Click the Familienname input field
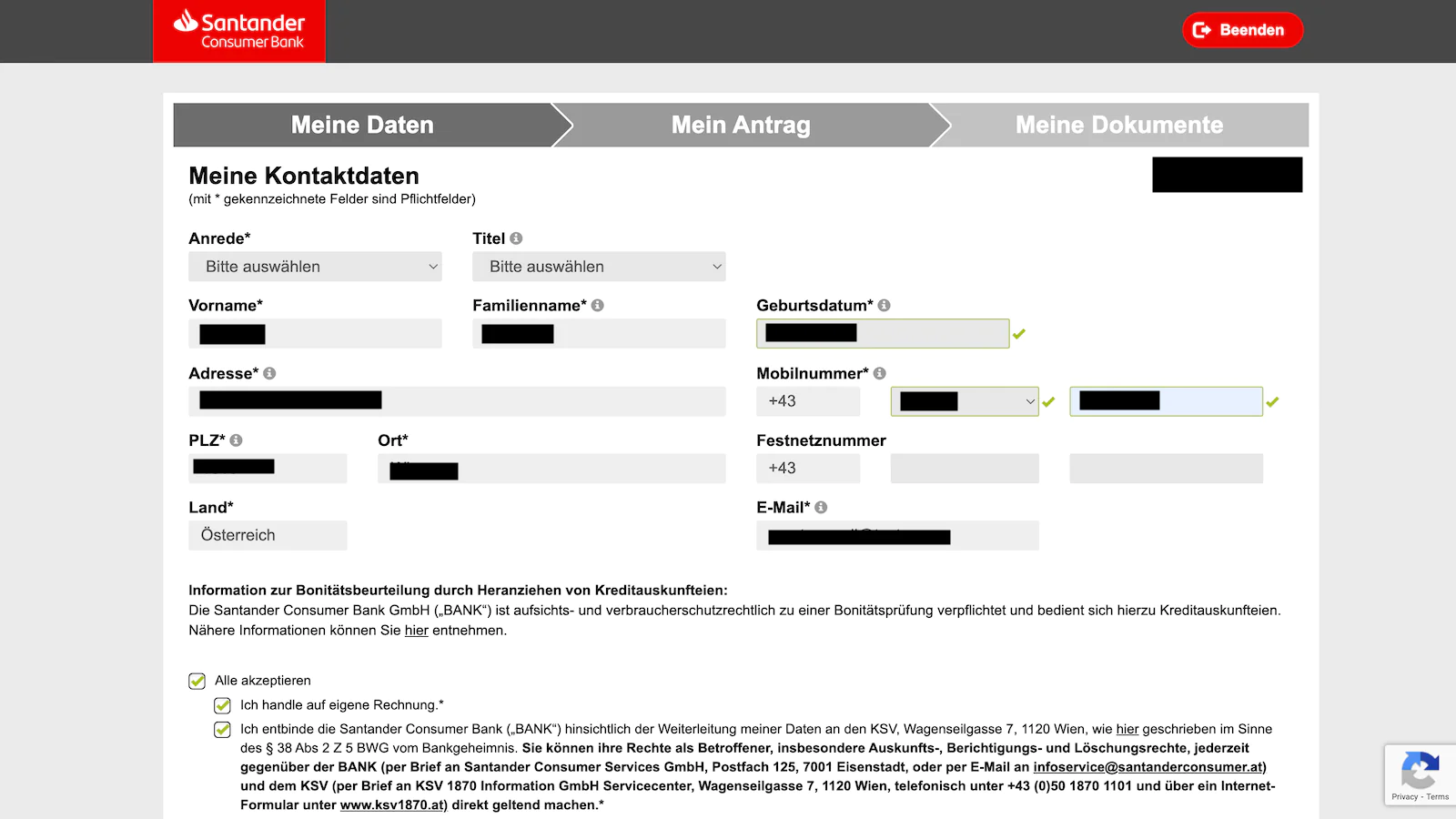Screen dimensions: 1456x819 599,334
